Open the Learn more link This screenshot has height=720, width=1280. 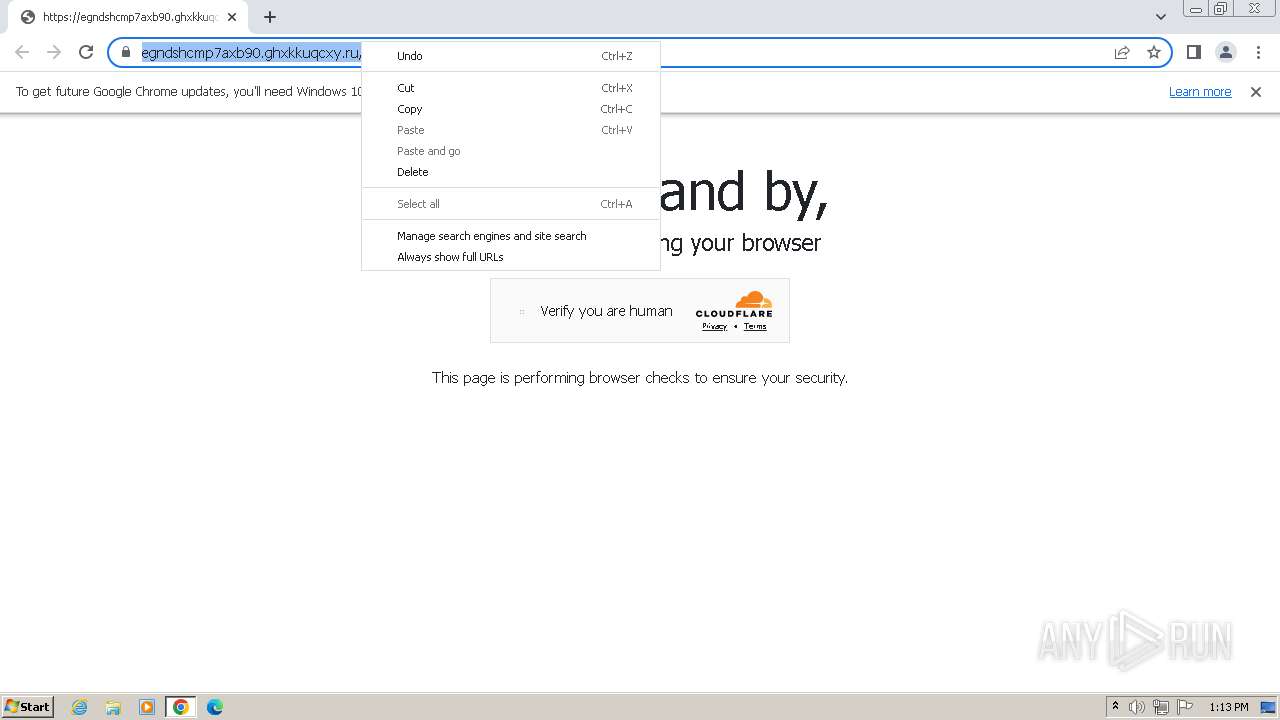coord(1200,91)
